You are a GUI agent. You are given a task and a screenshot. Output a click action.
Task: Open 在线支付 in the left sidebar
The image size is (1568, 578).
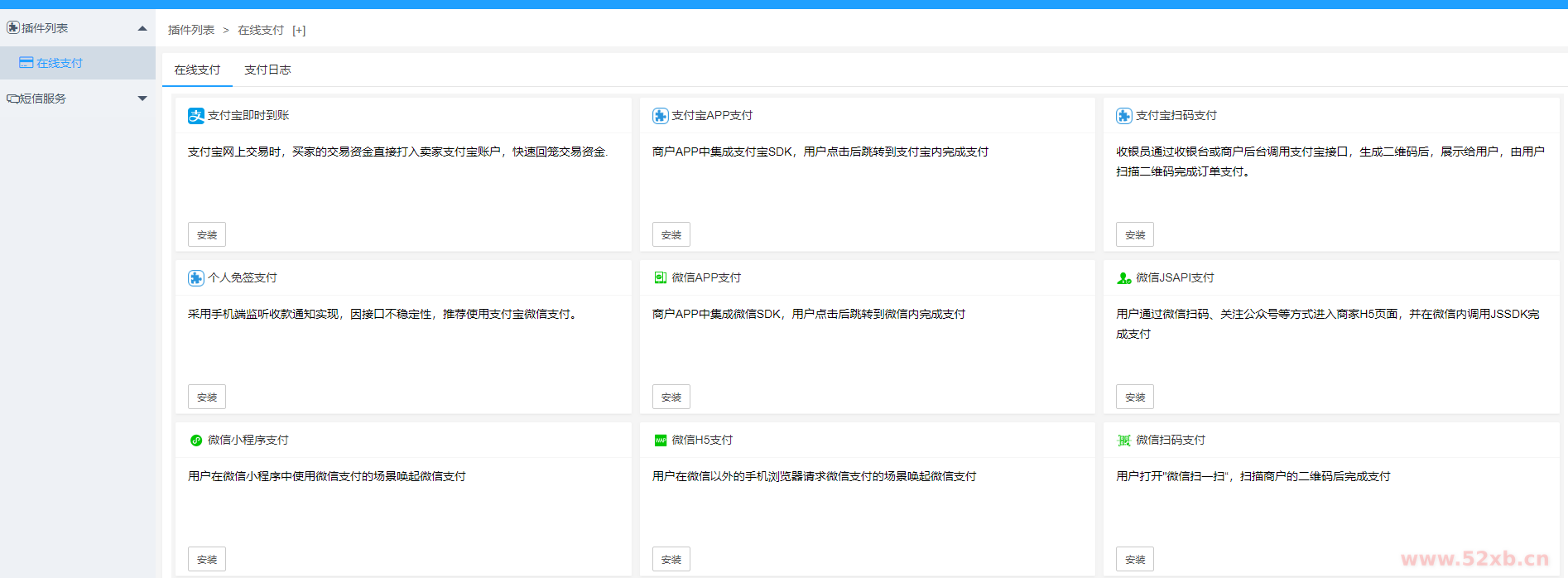click(x=59, y=63)
